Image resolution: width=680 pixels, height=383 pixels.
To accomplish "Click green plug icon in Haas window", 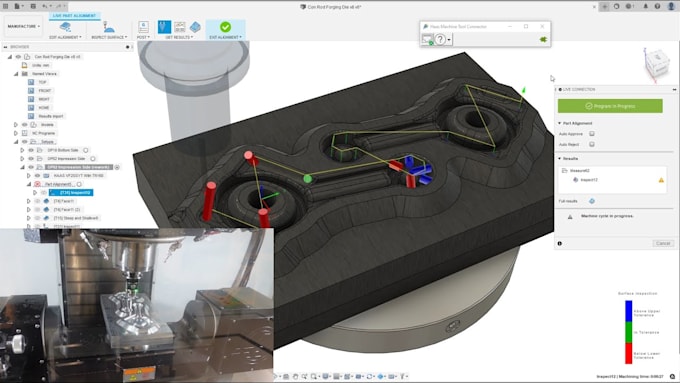I will click(543, 39).
